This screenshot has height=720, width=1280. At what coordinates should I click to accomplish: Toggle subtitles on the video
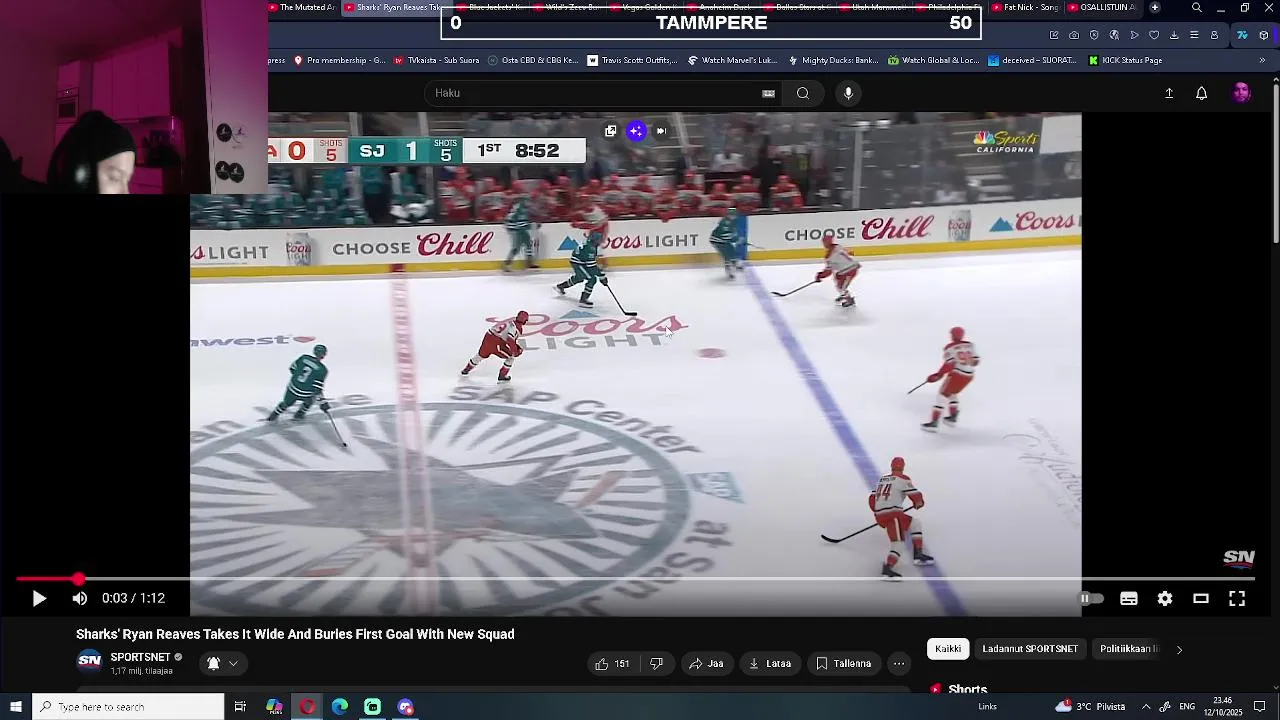coord(1129,598)
